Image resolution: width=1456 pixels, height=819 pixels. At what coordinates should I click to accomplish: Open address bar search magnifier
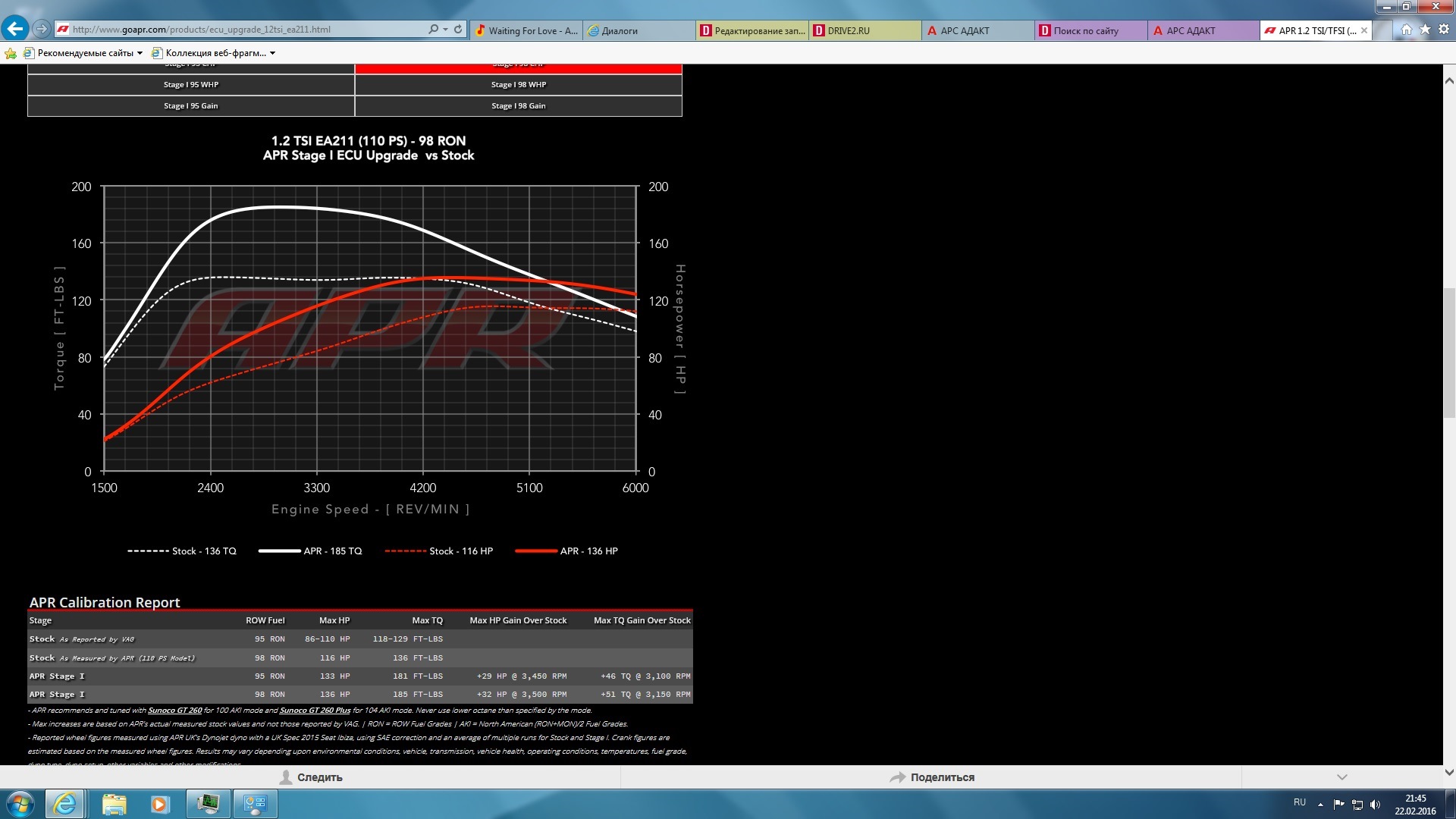point(433,30)
